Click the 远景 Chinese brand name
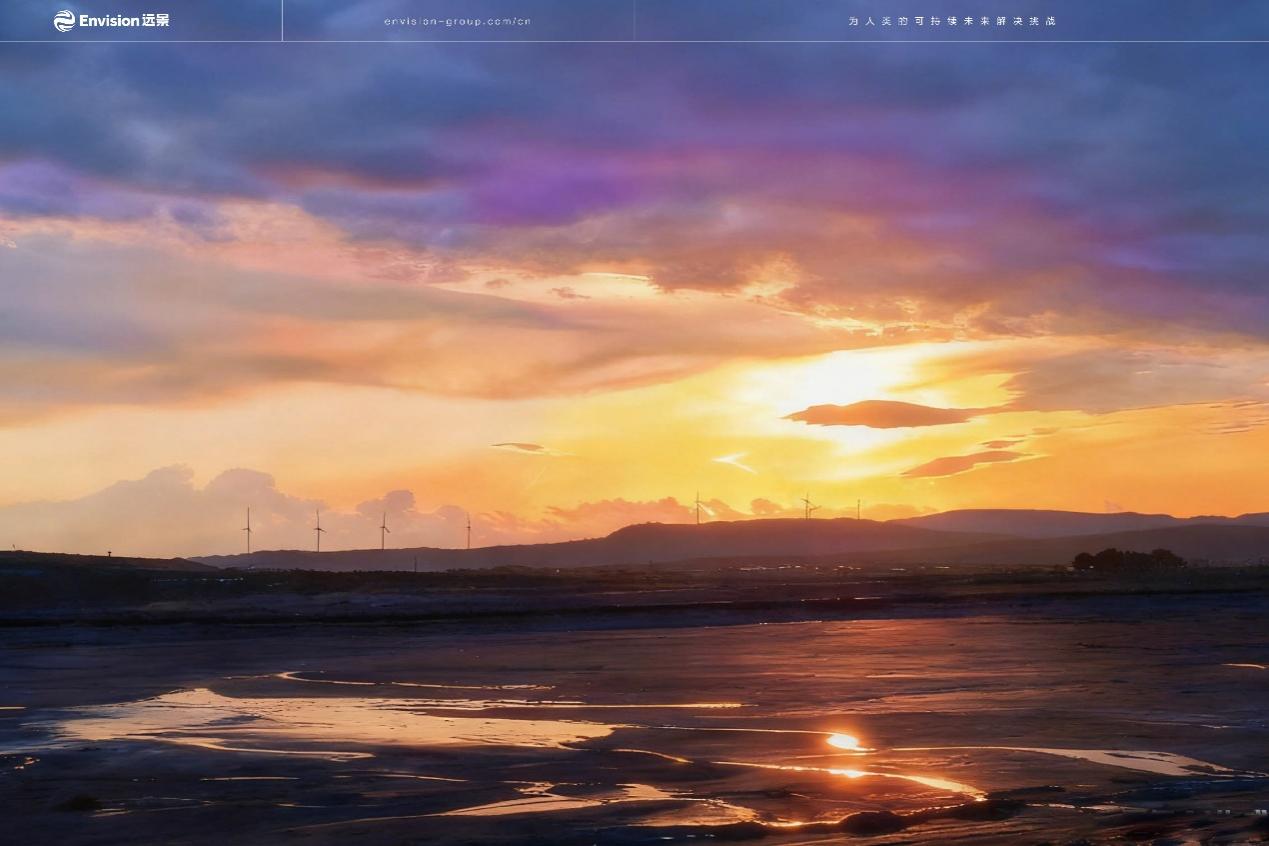The height and width of the screenshot is (846, 1269). [x=155, y=21]
